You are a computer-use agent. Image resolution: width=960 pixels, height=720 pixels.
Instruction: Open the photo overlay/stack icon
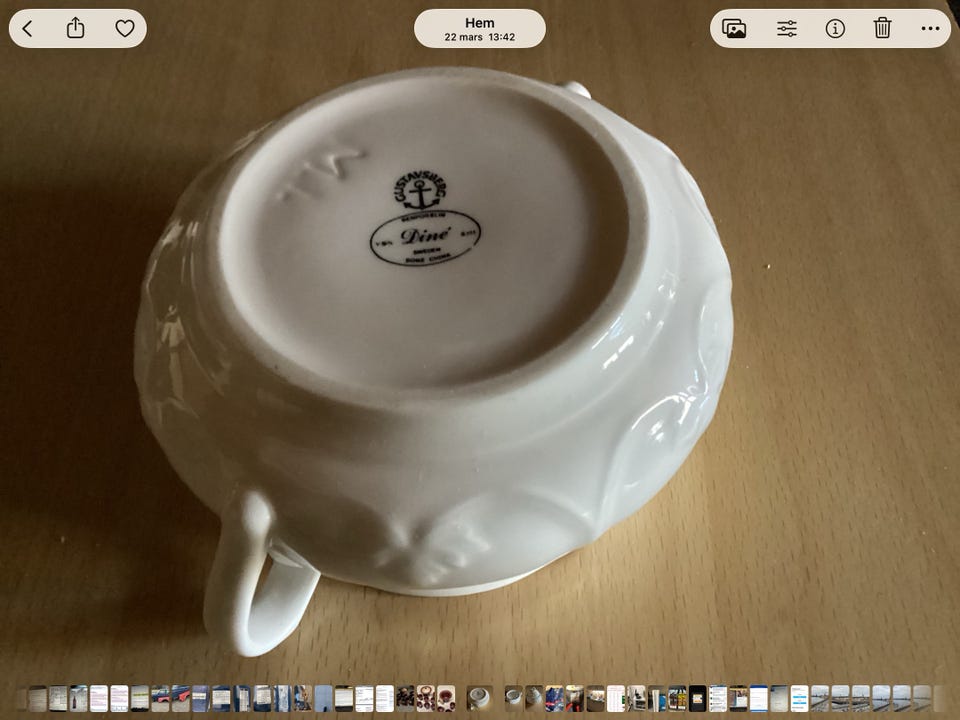[733, 28]
